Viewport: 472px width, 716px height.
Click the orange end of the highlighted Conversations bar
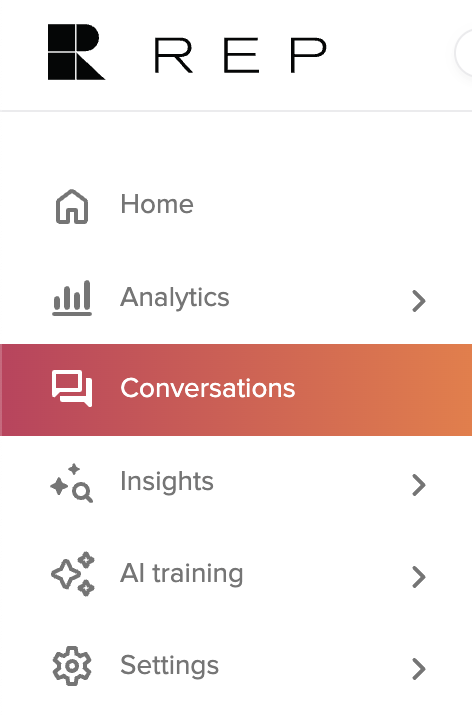450,390
